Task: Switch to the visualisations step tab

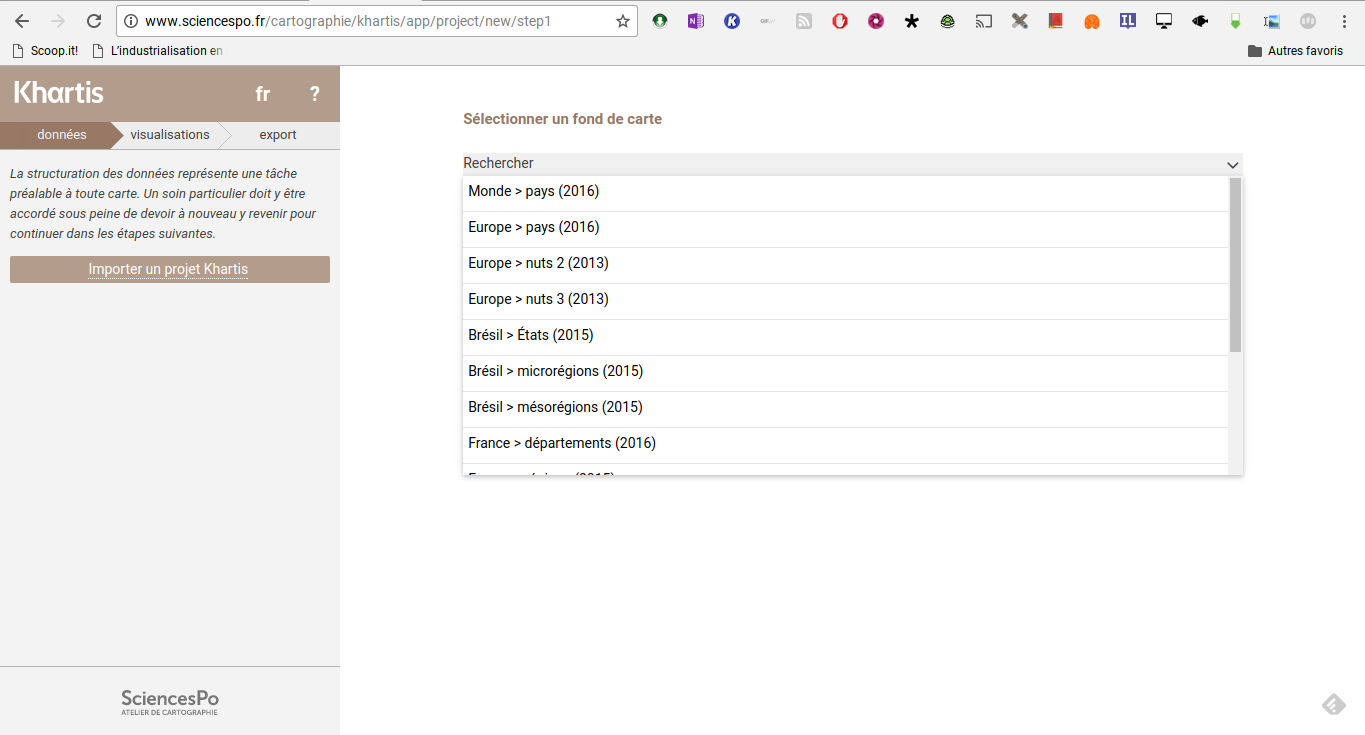Action: (170, 135)
